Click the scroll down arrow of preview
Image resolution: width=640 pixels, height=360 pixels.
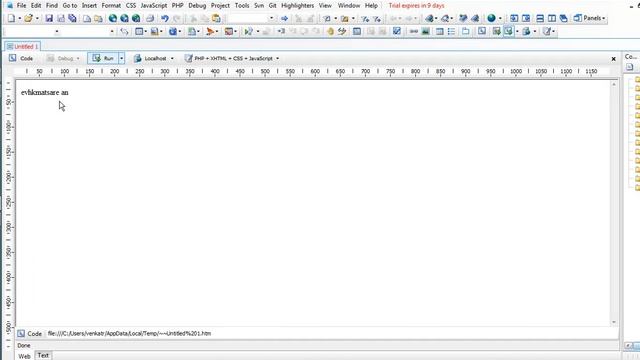[613, 322]
